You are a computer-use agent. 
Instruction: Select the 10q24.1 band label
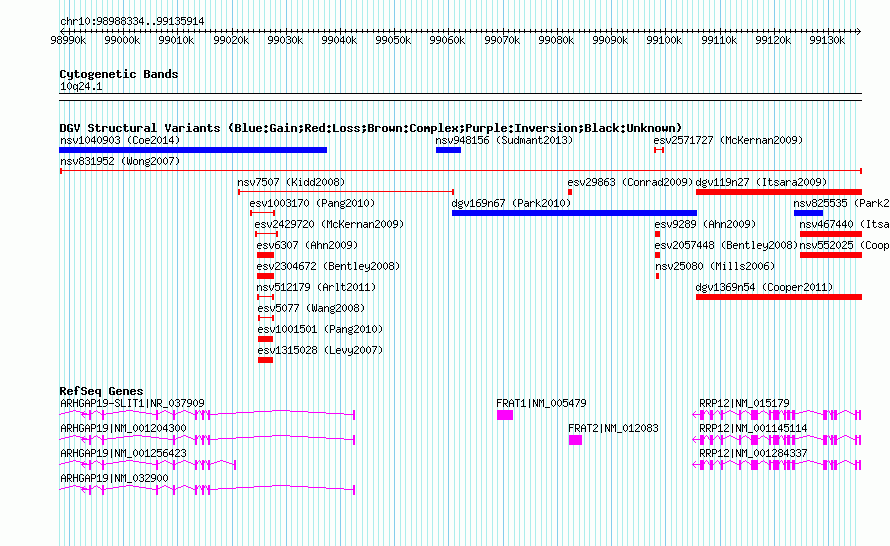(81, 86)
